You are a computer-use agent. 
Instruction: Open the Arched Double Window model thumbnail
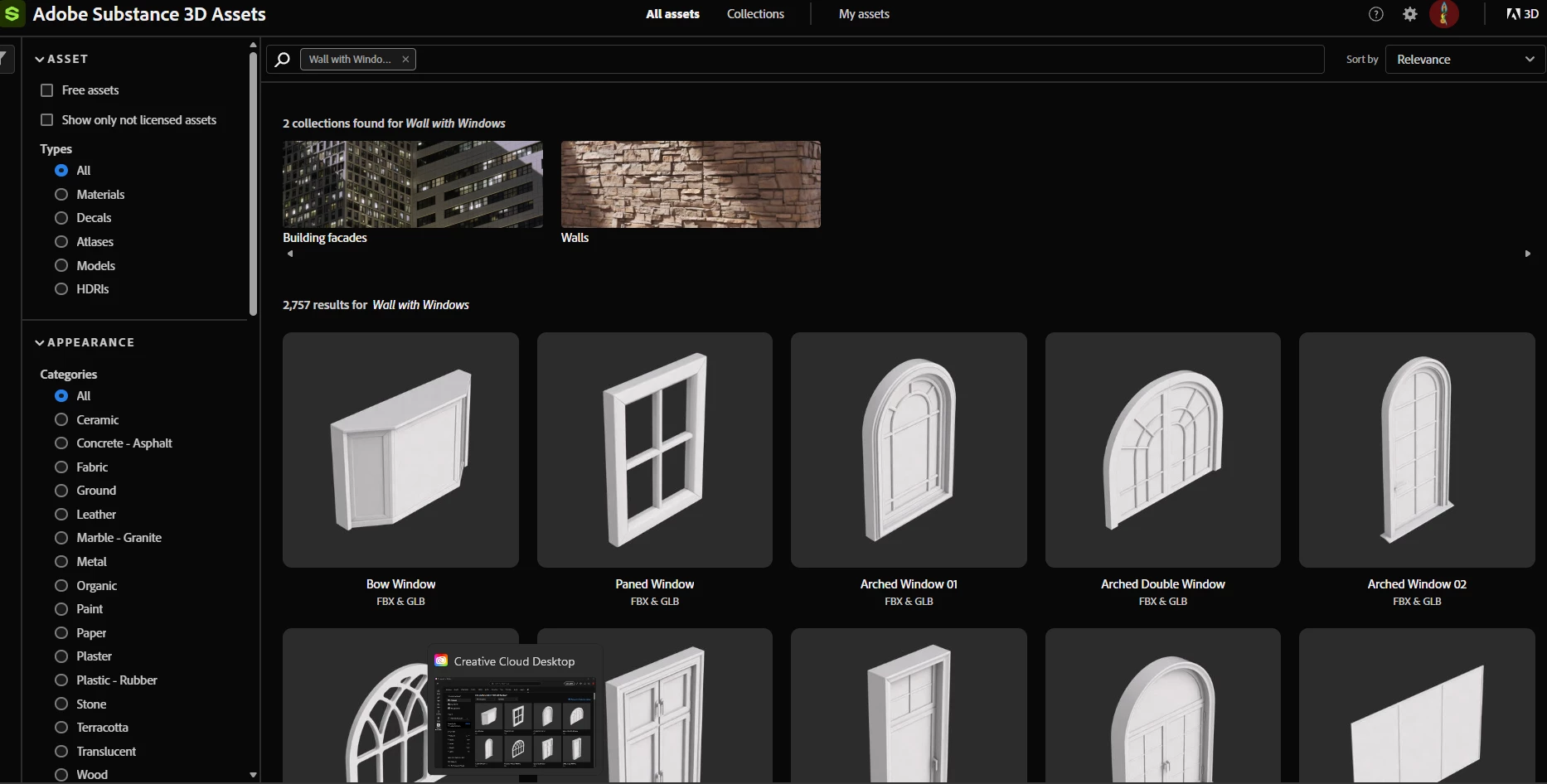point(1163,450)
